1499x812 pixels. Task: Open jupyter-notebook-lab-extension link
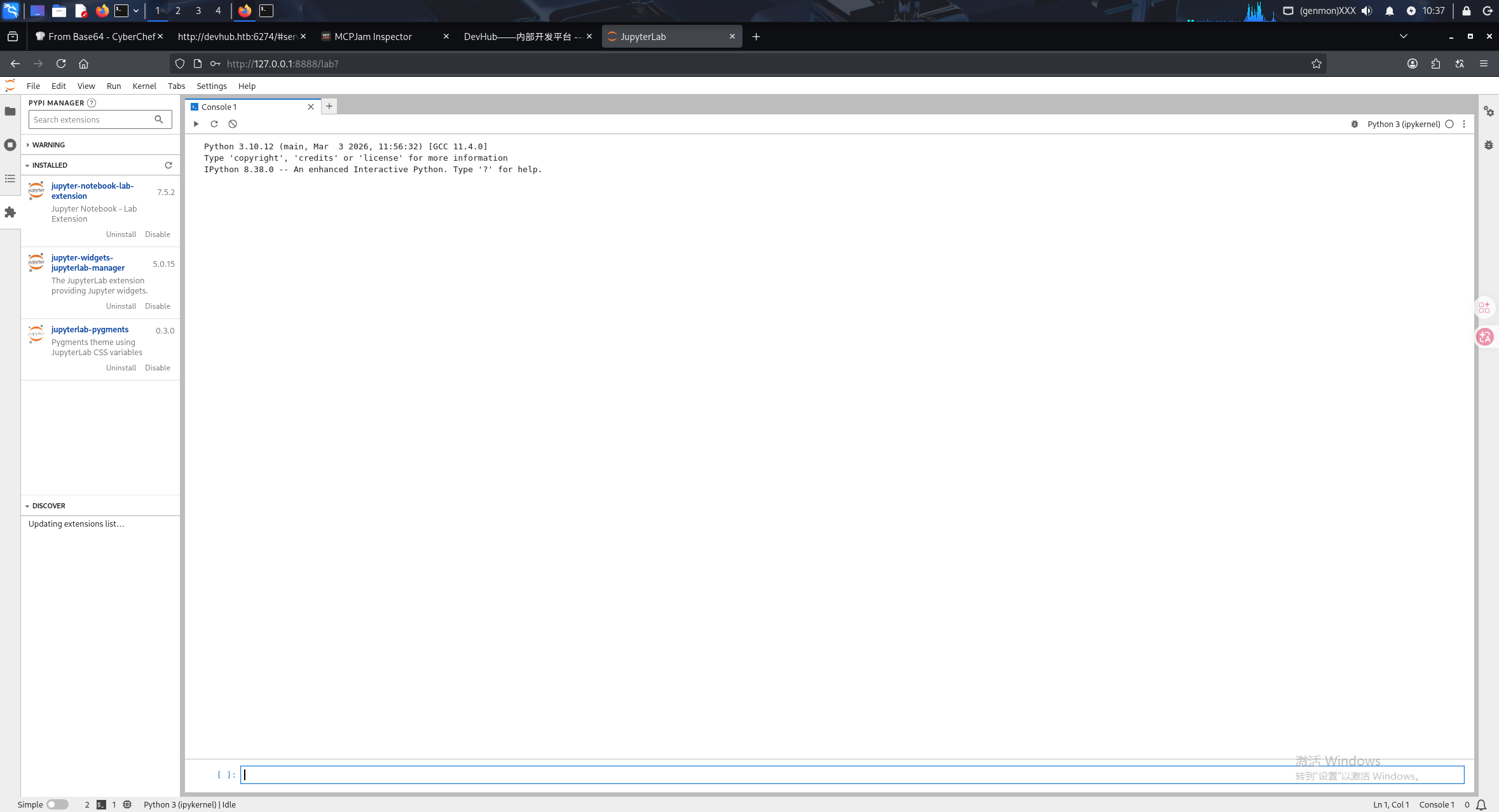point(92,191)
